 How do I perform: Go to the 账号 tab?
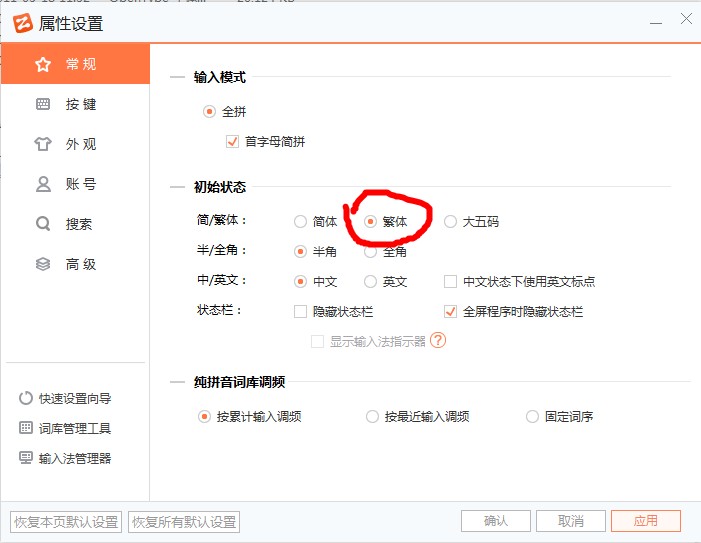[x=75, y=184]
